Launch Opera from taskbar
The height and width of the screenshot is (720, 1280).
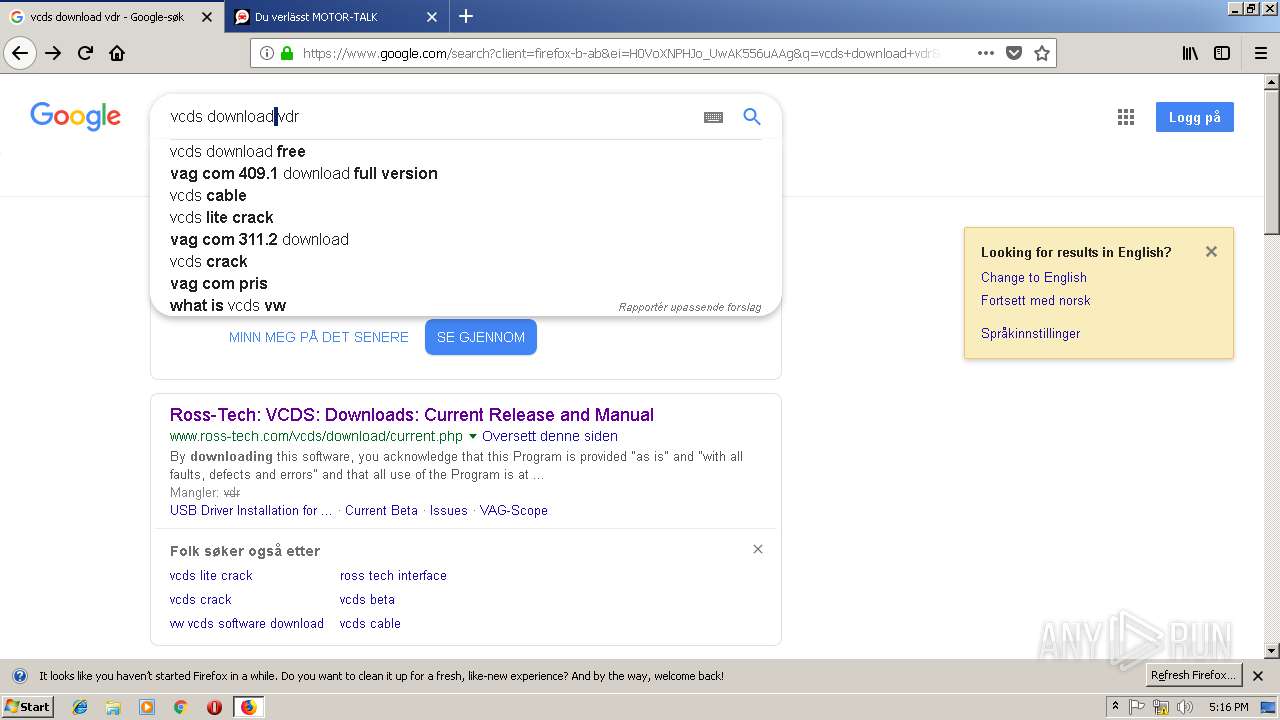coord(214,707)
